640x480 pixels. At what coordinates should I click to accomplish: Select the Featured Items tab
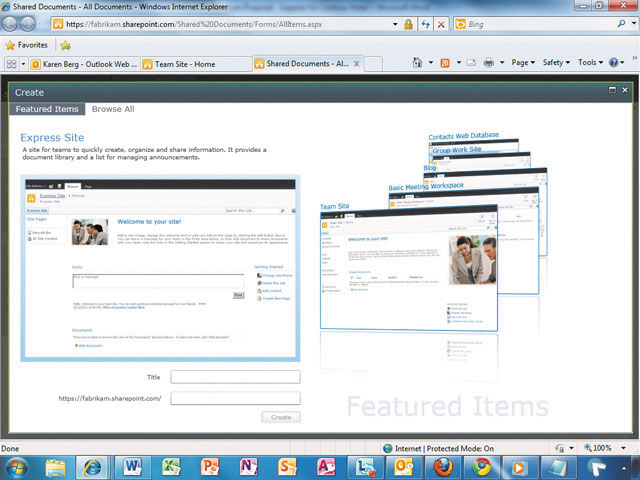point(47,109)
